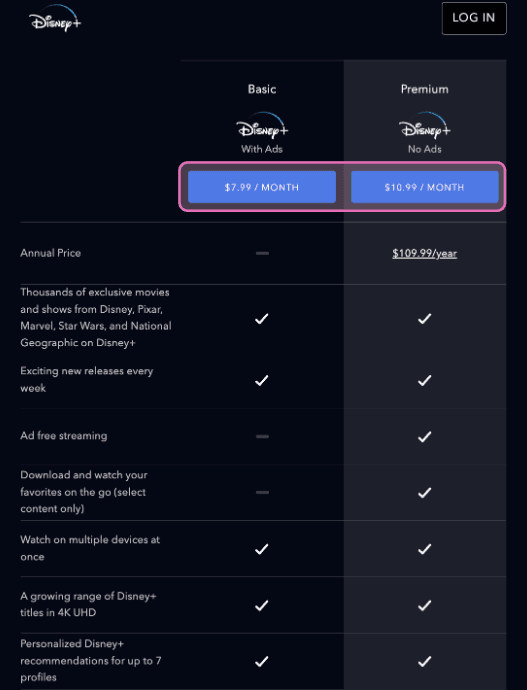Click the Annual Price row label
This screenshot has height=690, width=527.
point(51,253)
